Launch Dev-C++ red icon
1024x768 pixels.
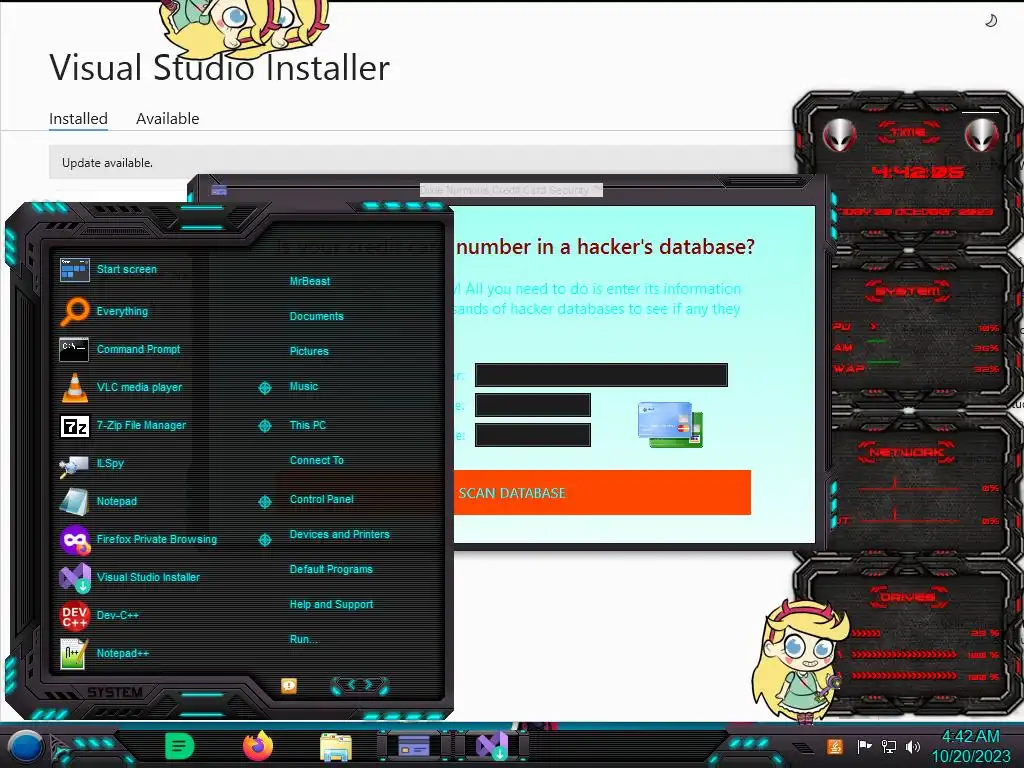74,615
